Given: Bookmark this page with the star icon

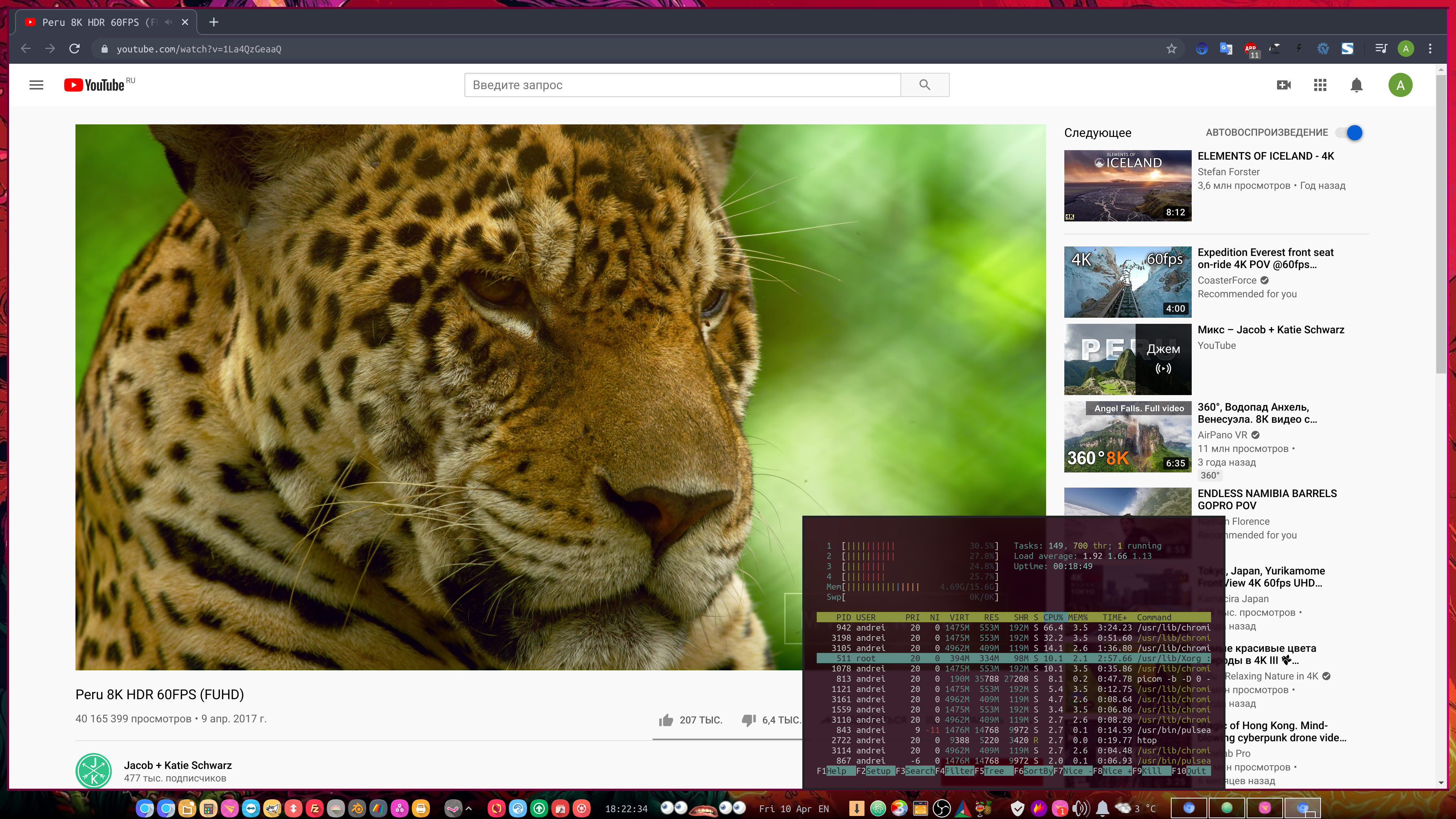Looking at the screenshot, I should pyautogui.click(x=1171, y=49).
